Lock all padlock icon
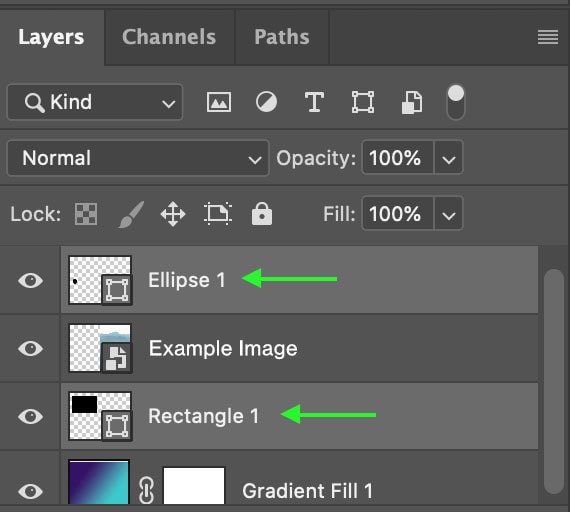Screen dimensions: 570x512 tap(262, 214)
